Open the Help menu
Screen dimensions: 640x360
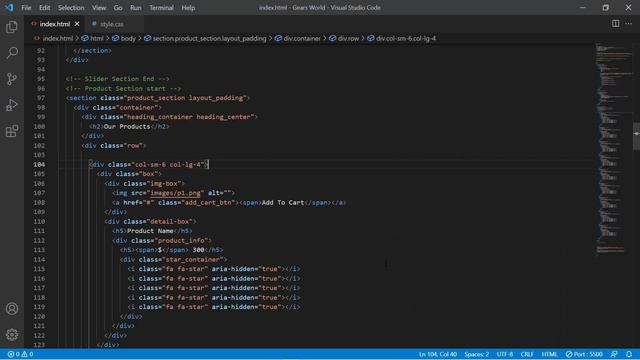pos(188,8)
